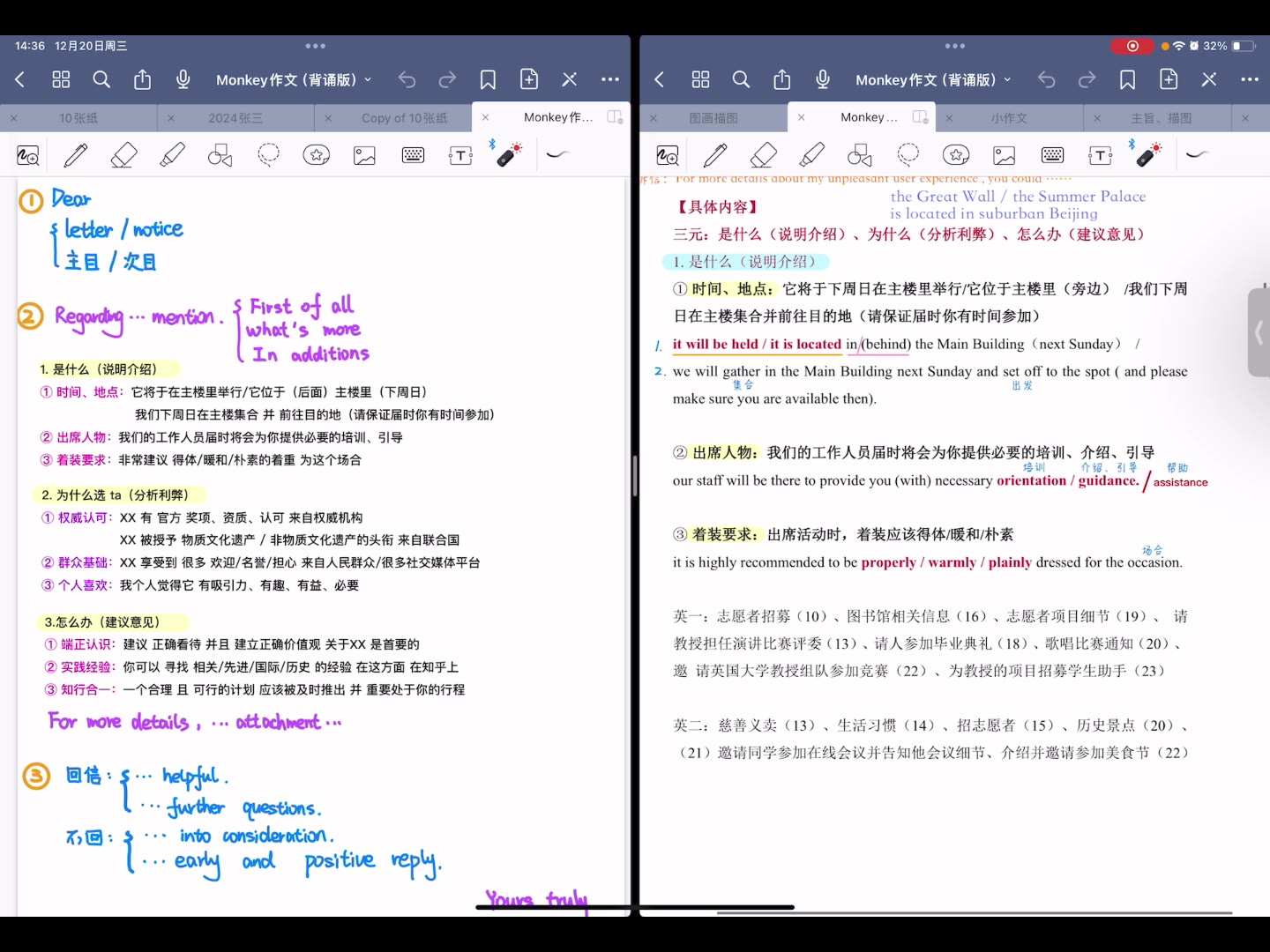Select the Eraser tool in left window

pyautogui.click(x=123, y=156)
